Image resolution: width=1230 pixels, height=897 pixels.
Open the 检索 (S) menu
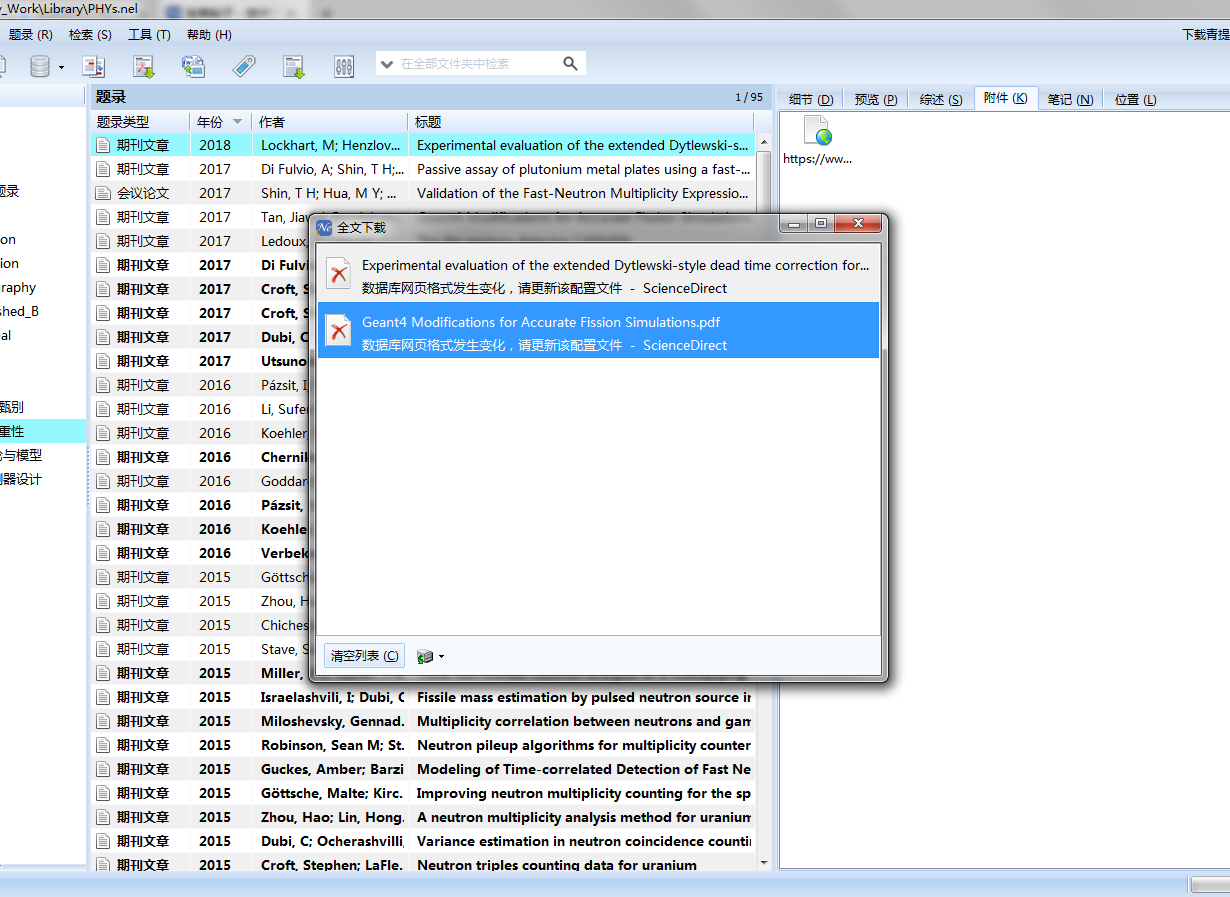tap(90, 34)
